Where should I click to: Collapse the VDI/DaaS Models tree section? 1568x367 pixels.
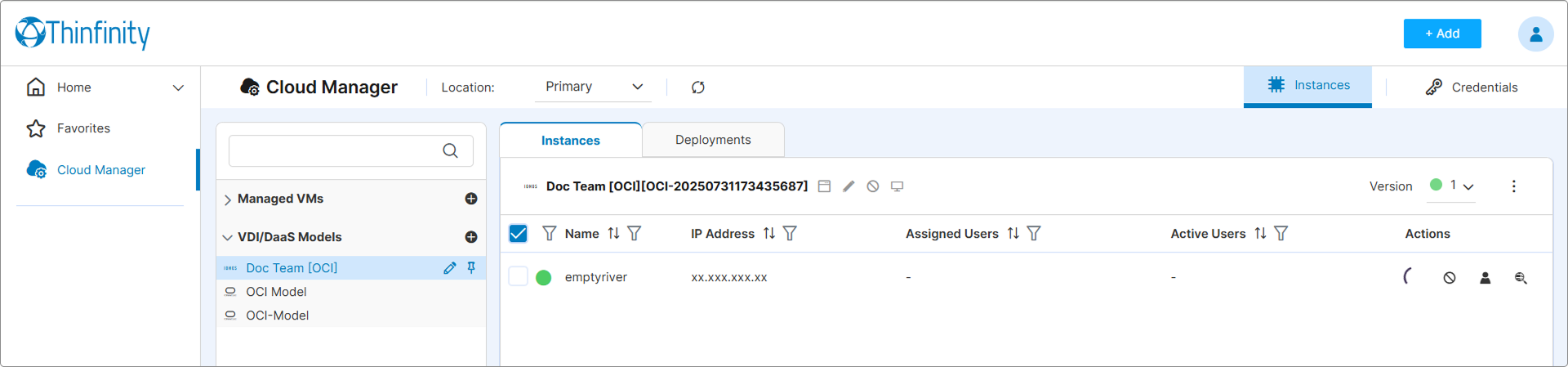pos(228,238)
